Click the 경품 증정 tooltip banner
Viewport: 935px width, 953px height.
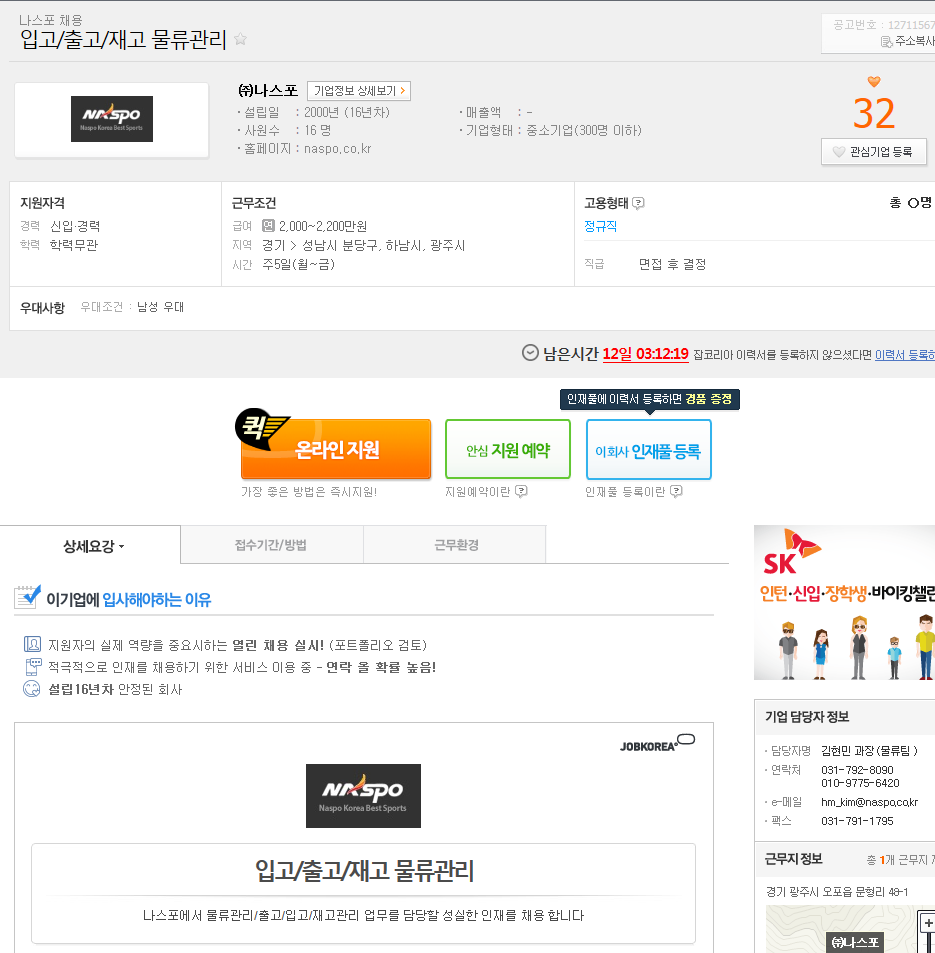click(x=649, y=399)
